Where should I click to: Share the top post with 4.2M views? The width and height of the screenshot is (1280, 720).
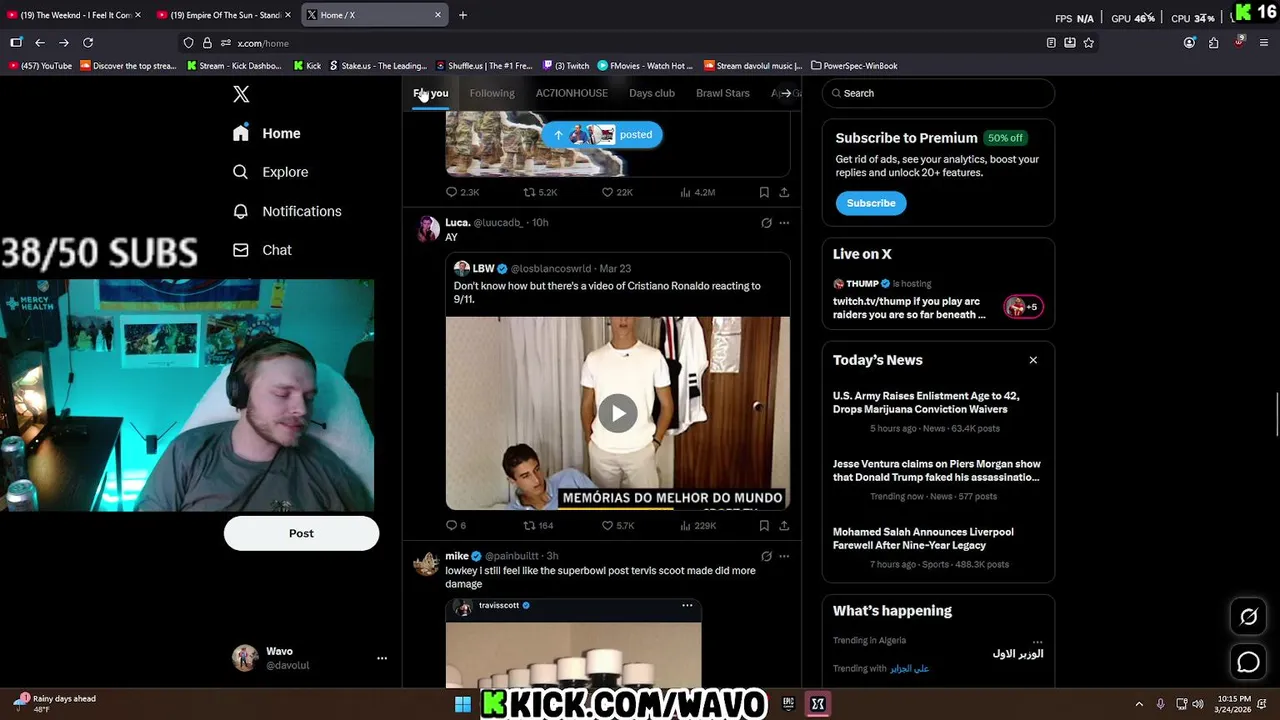[784, 192]
